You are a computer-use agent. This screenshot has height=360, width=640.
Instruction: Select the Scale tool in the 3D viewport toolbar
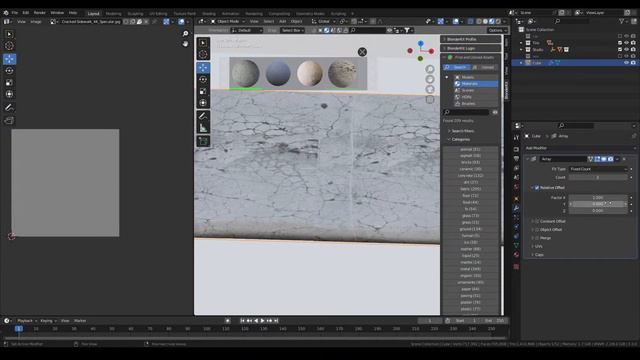coord(203,91)
